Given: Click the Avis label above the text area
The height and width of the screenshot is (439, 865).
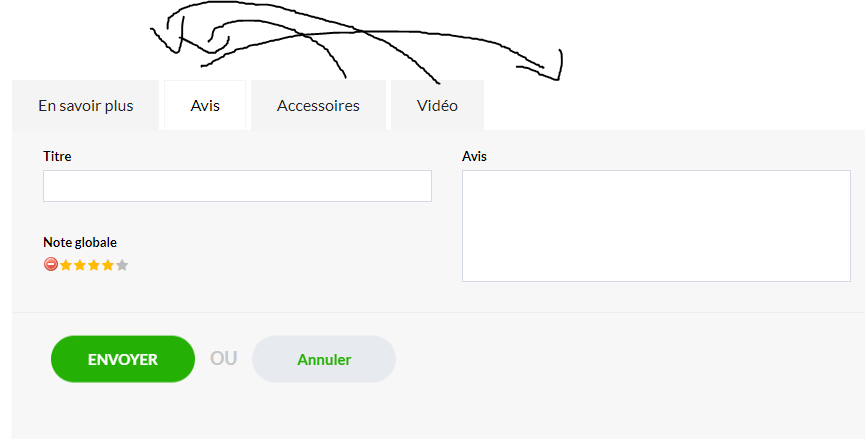Looking at the screenshot, I should [474, 156].
